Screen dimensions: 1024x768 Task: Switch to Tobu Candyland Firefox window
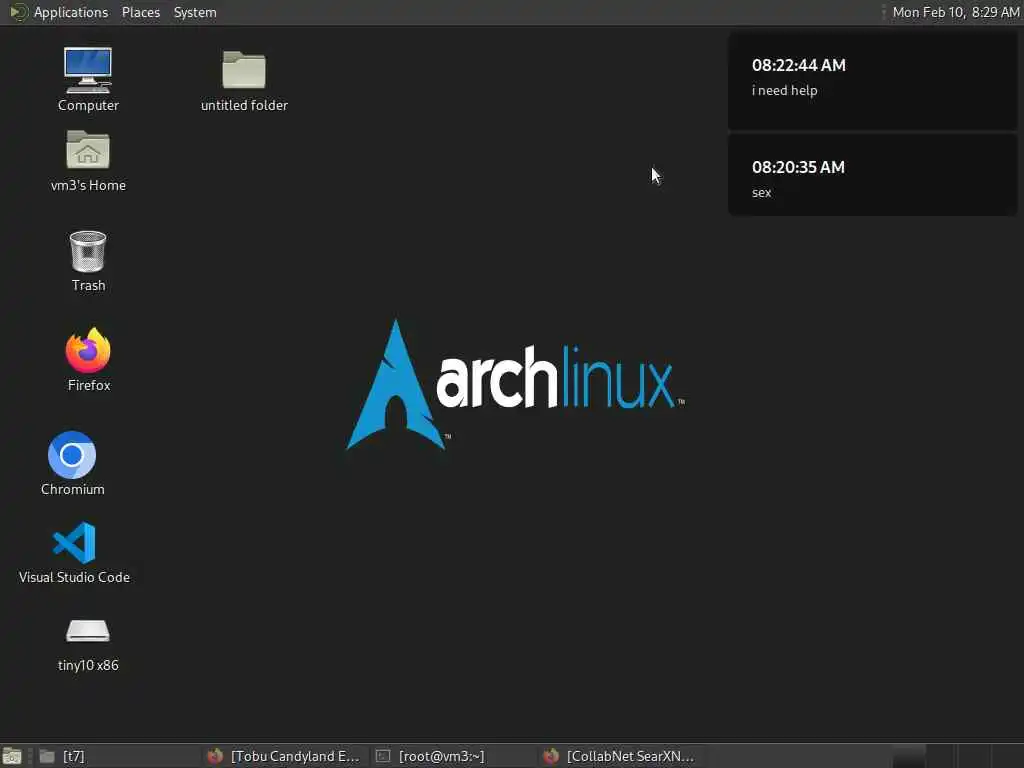coord(285,756)
